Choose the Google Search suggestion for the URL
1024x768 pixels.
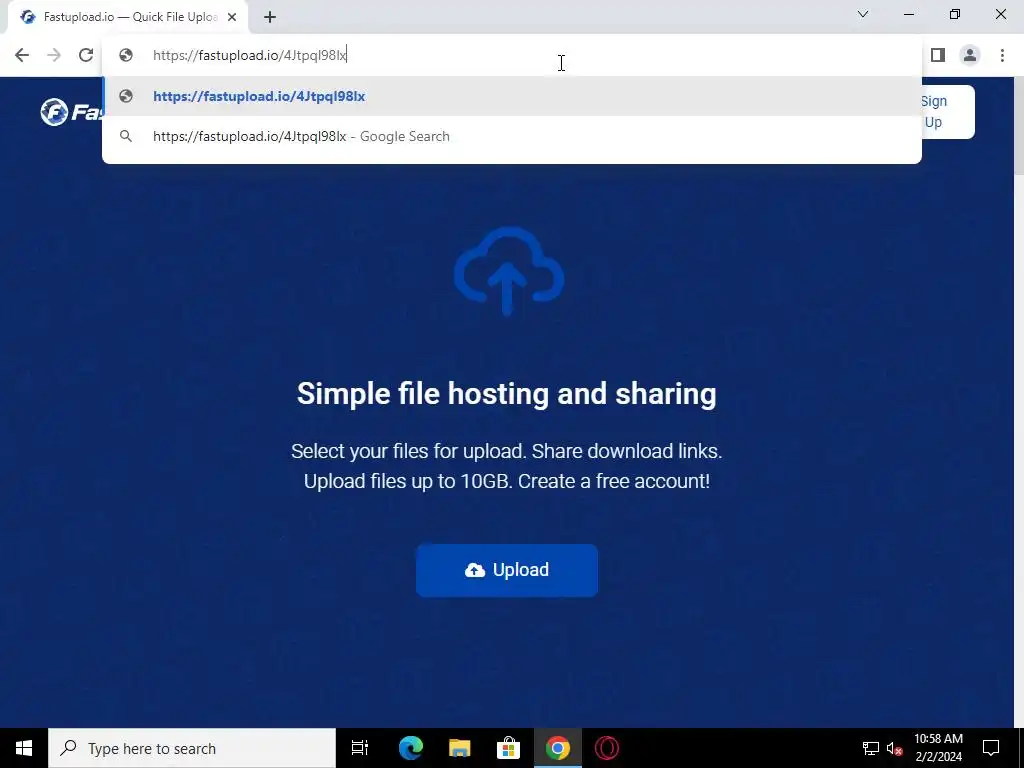(511, 136)
